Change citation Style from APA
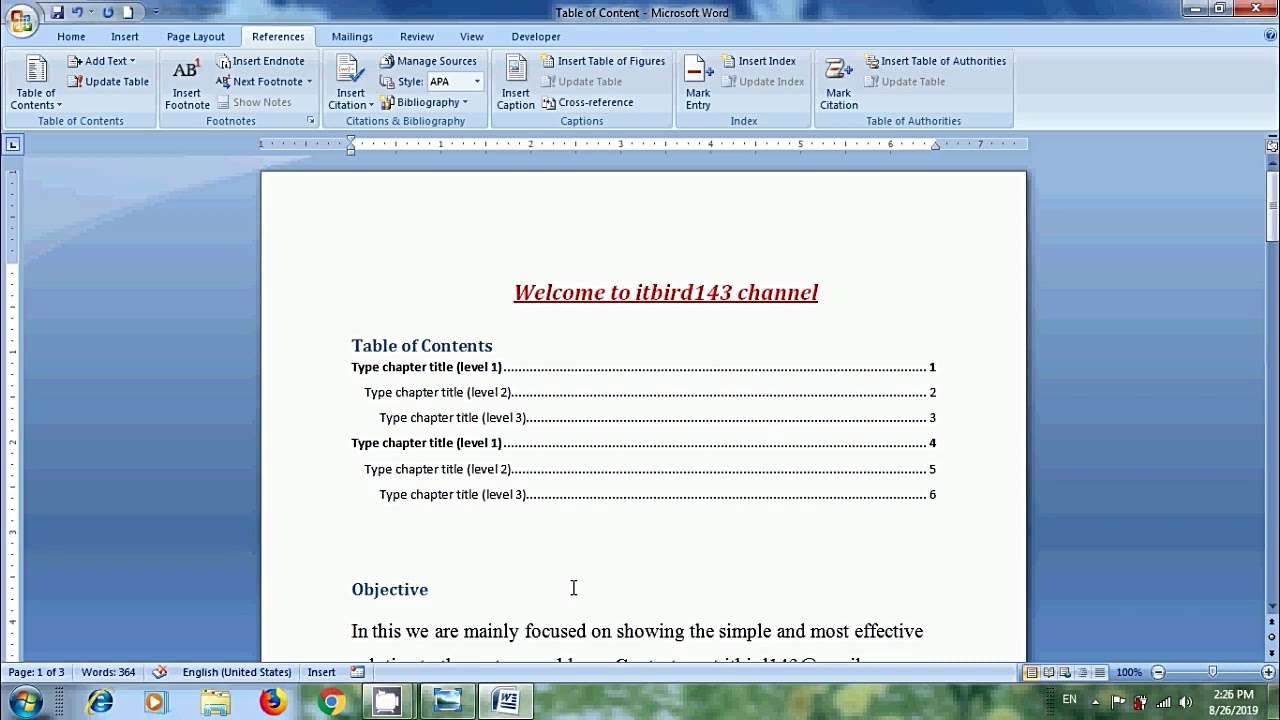This screenshot has width=1280, height=720. pyautogui.click(x=455, y=82)
